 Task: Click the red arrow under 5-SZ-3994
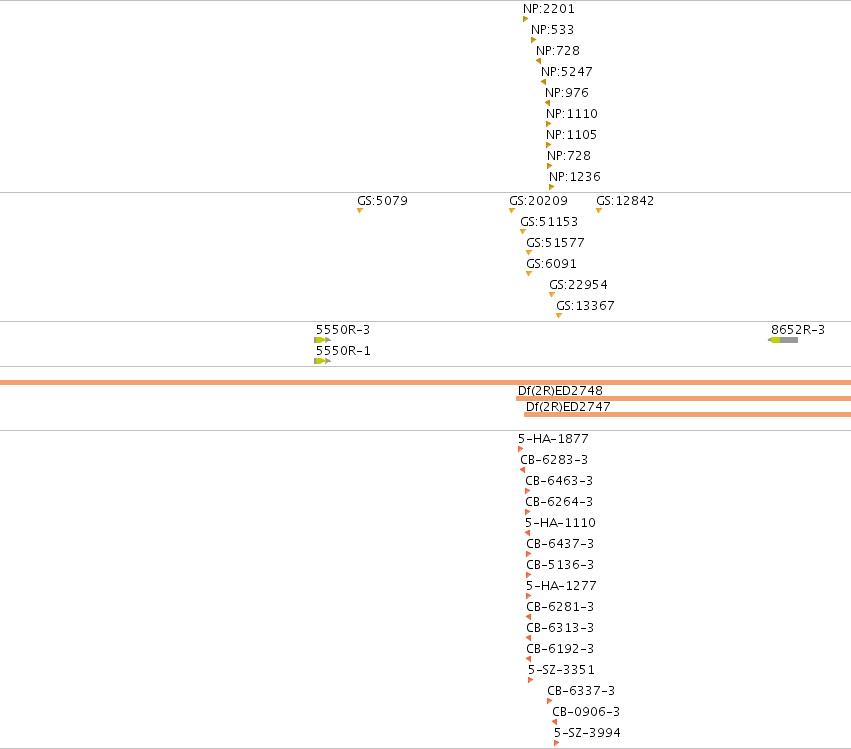pyautogui.click(x=556, y=743)
